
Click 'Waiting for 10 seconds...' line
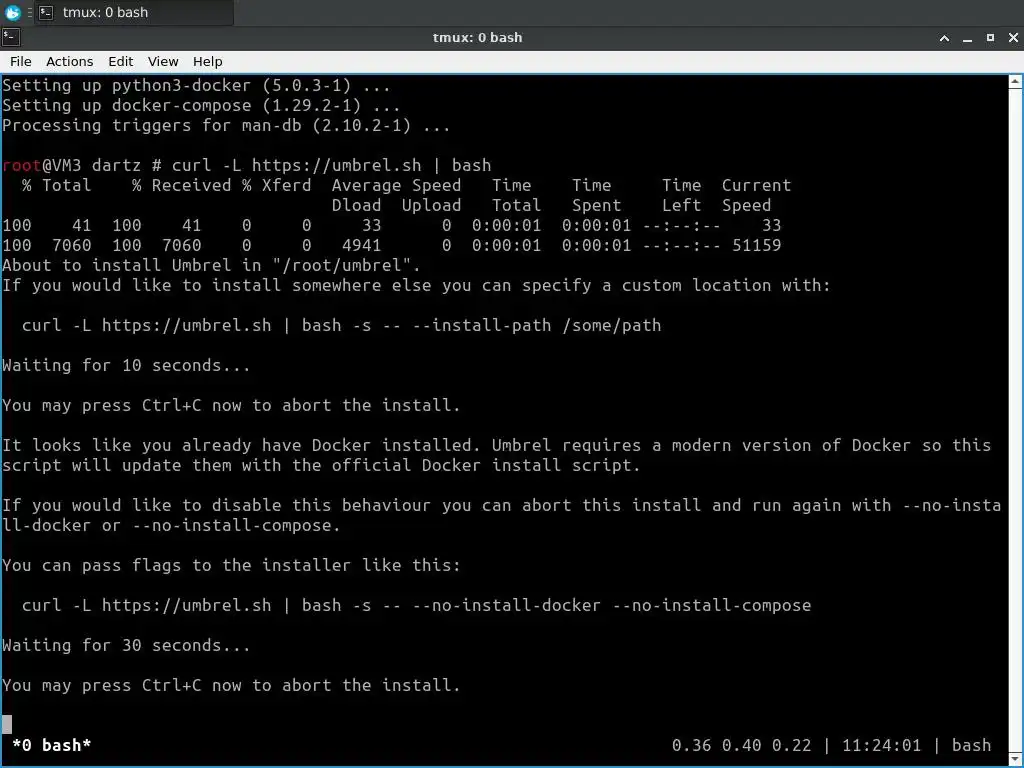[126, 365]
